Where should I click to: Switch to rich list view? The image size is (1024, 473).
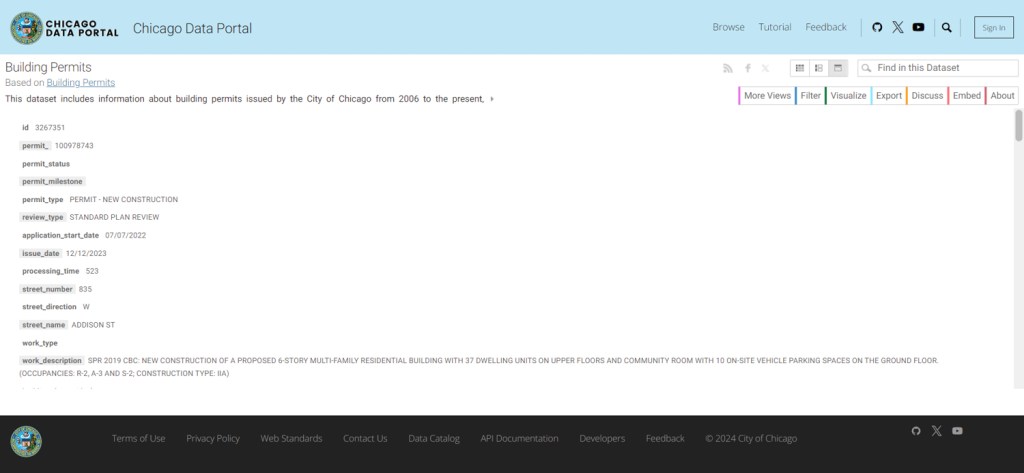pos(818,68)
